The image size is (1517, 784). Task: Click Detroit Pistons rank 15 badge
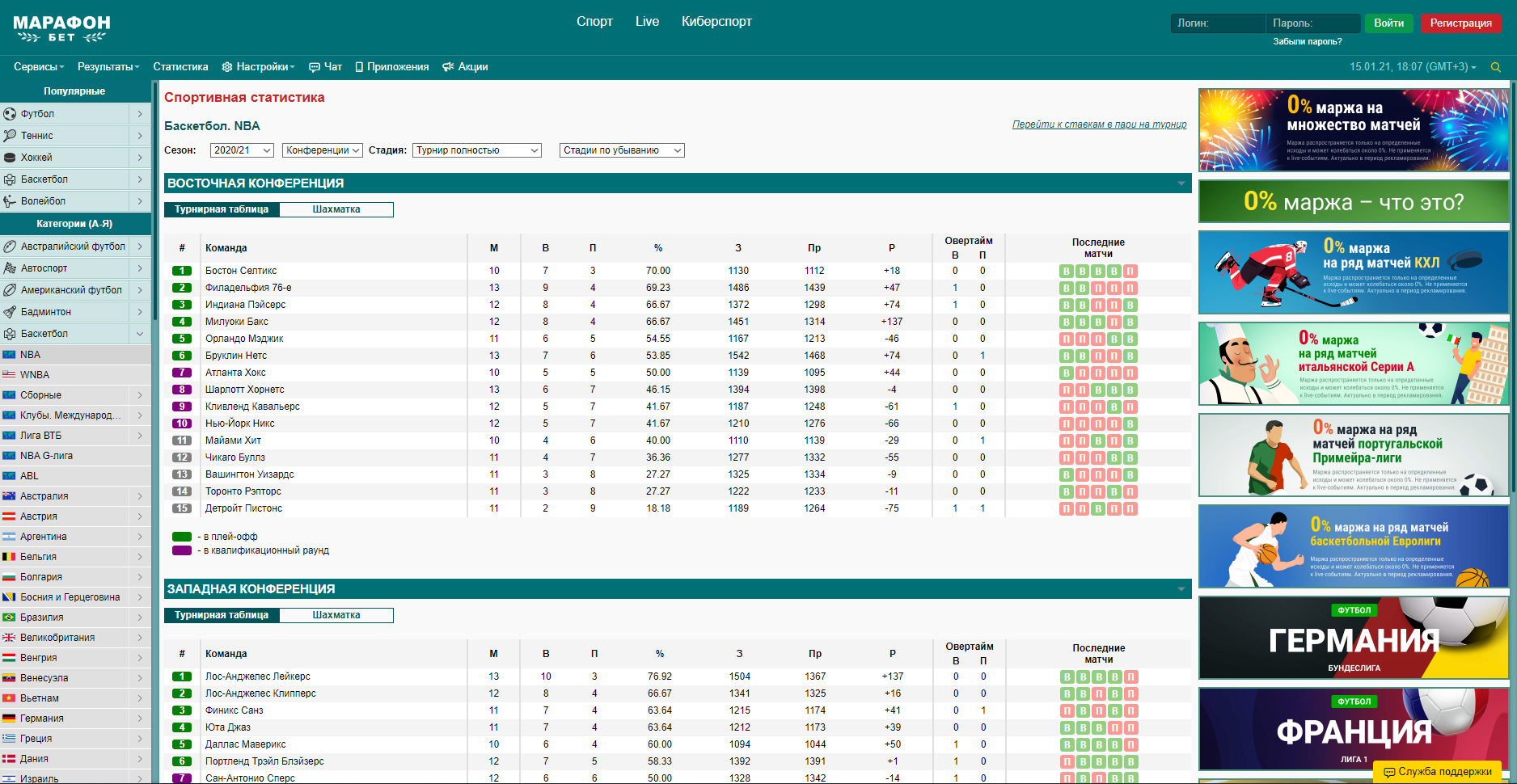pyautogui.click(x=182, y=508)
